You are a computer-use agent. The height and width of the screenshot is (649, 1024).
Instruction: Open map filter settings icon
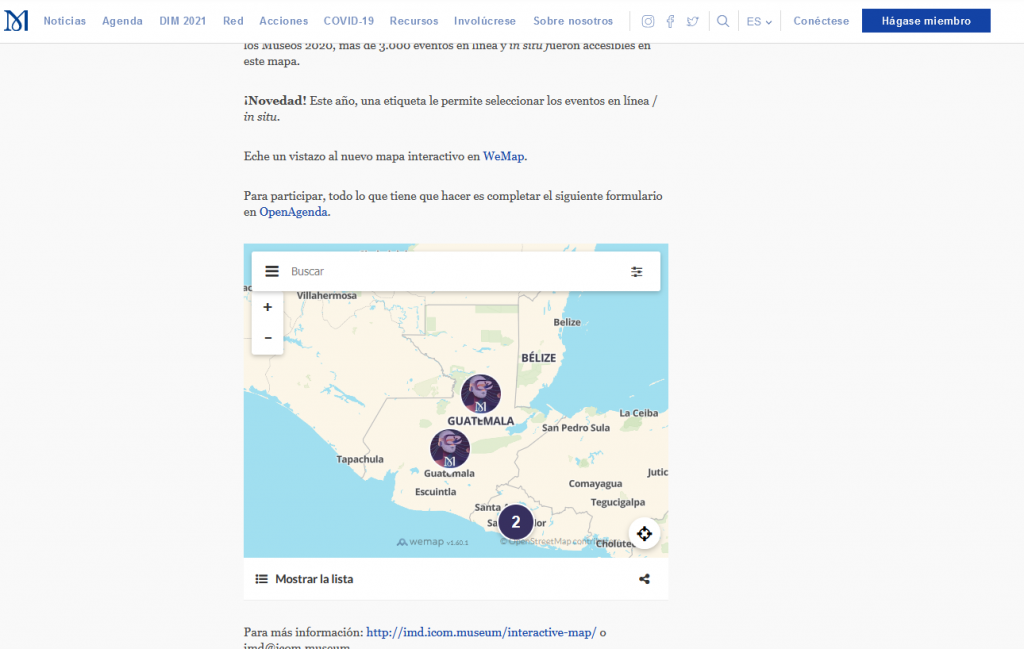[x=637, y=271]
